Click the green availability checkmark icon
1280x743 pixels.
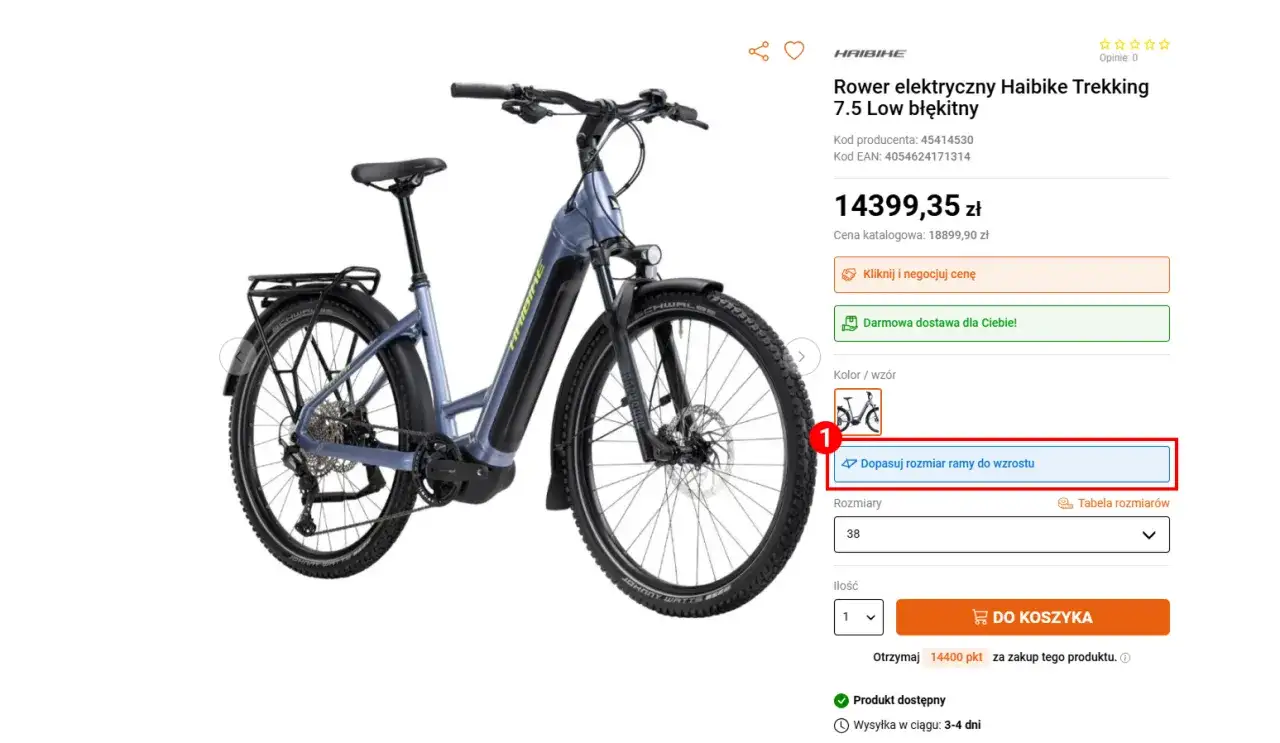[x=841, y=700]
